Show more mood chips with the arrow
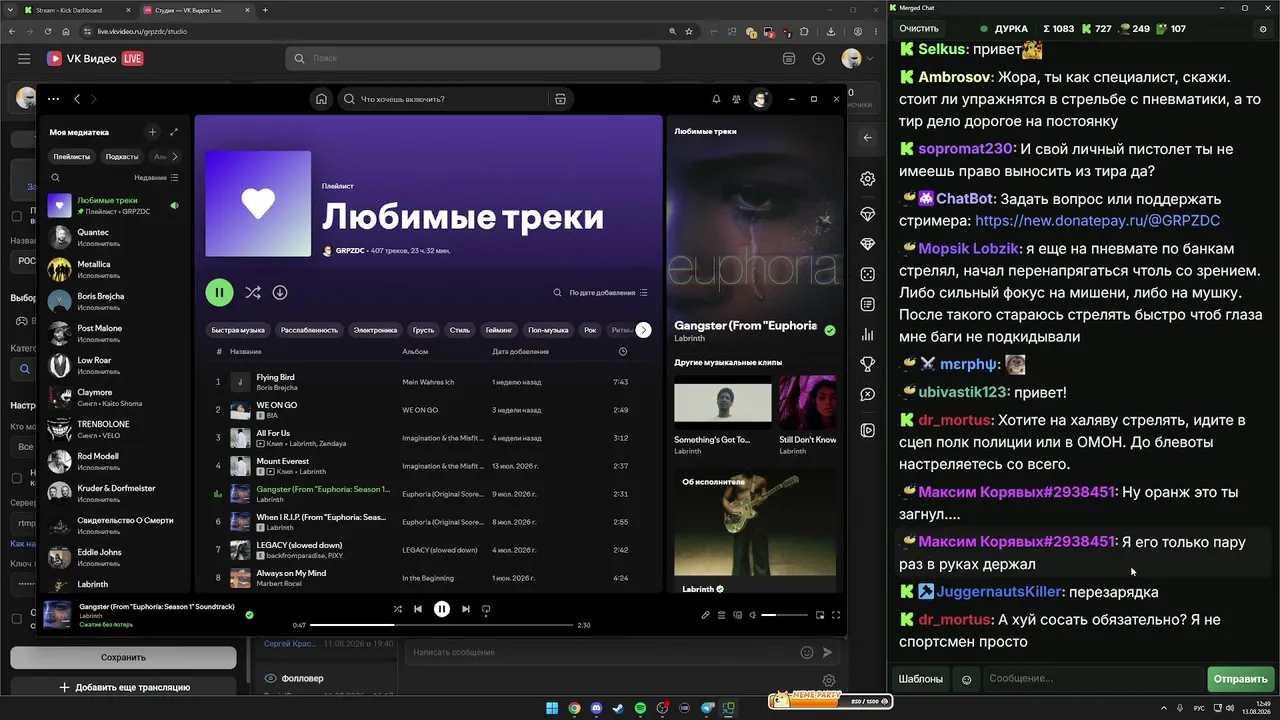This screenshot has height=720, width=1280. tap(644, 330)
